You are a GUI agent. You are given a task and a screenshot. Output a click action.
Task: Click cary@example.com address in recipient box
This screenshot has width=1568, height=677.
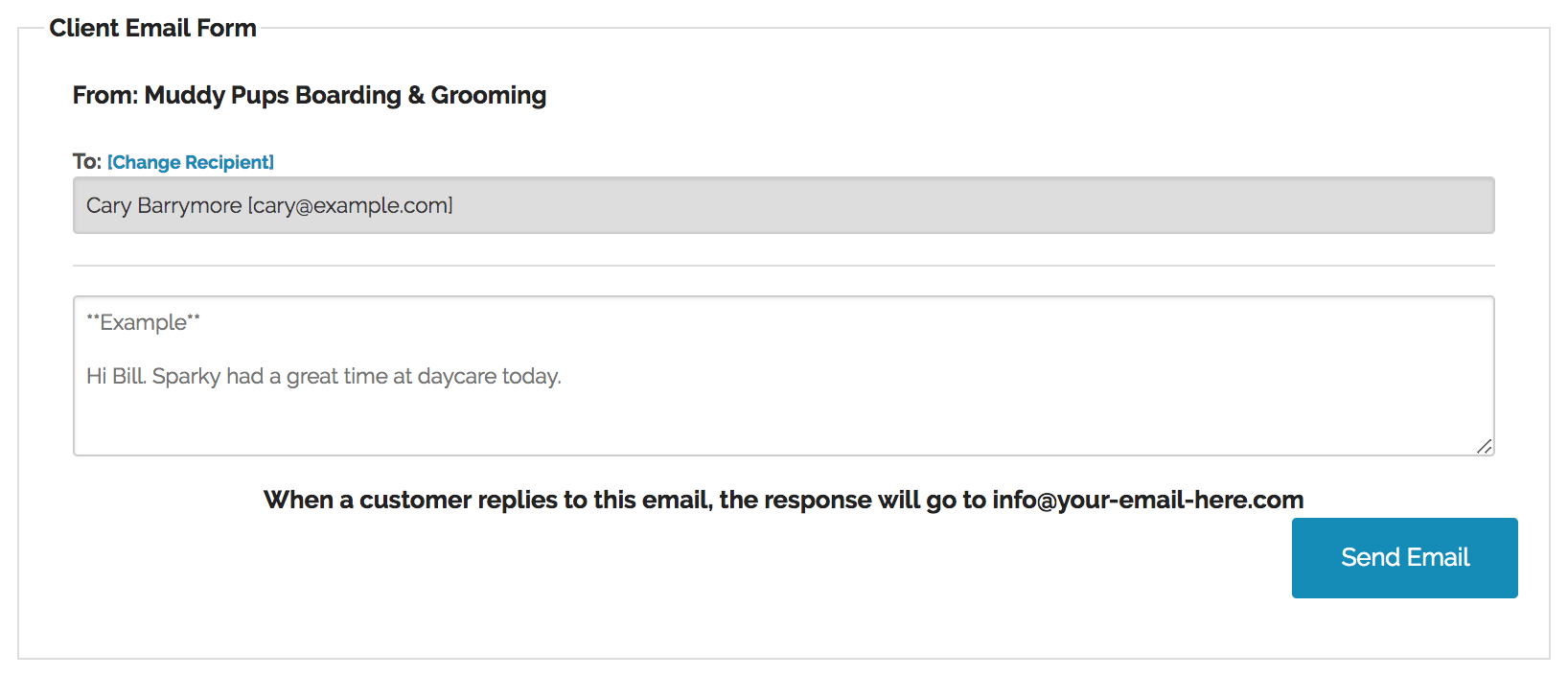click(x=350, y=205)
